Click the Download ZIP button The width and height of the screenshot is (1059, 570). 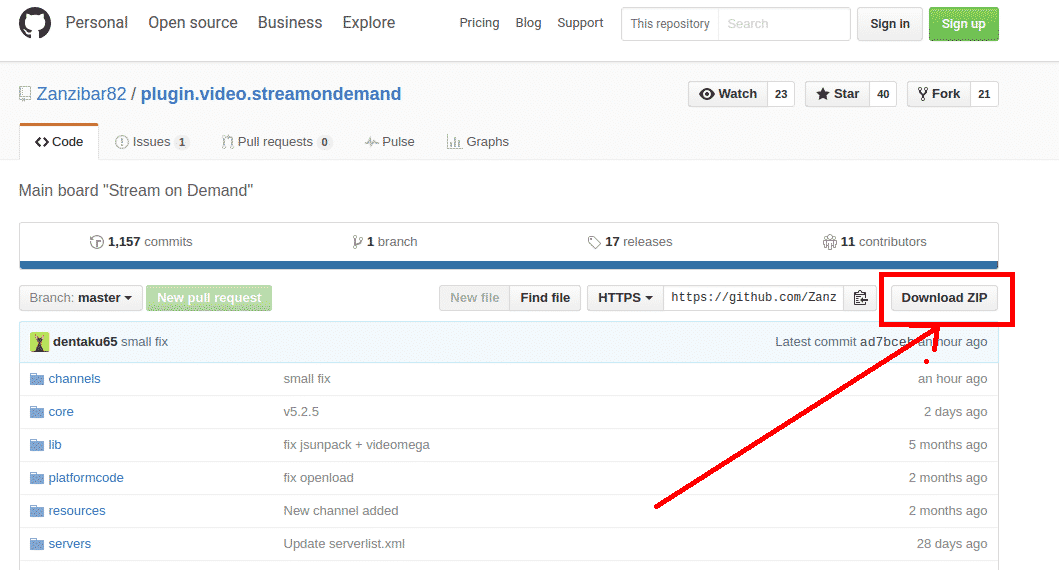coord(944,298)
